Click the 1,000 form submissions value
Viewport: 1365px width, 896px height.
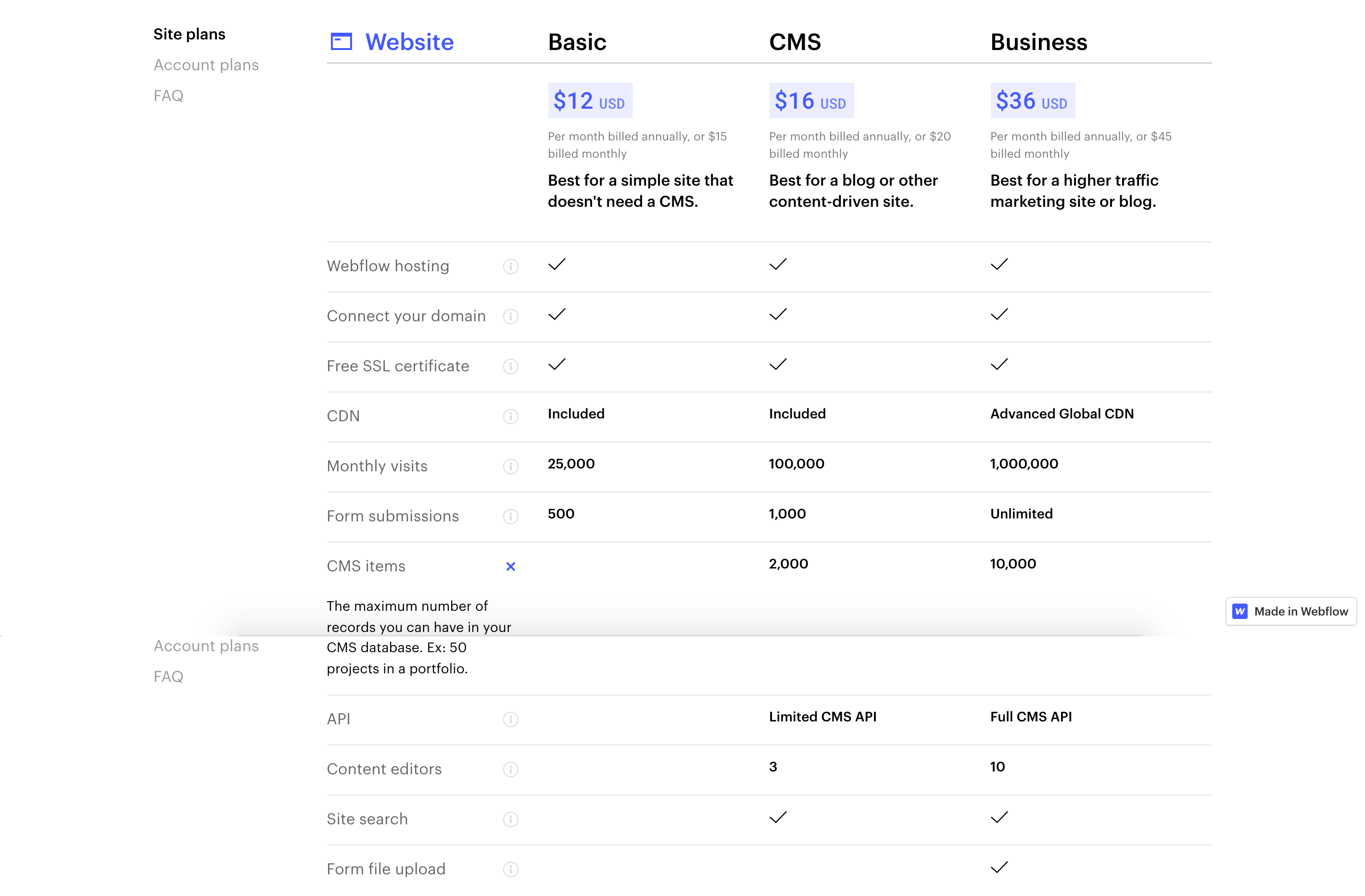[x=787, y=514]
